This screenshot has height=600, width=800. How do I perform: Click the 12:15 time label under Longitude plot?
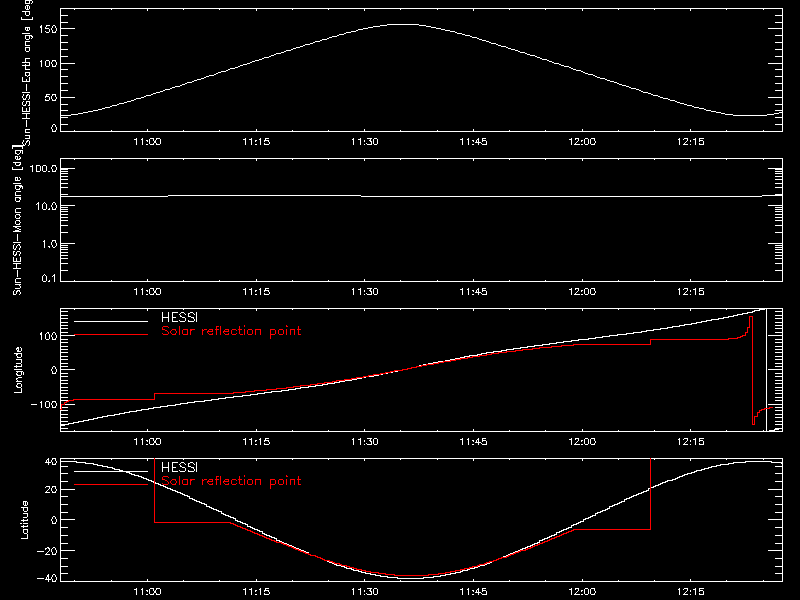pyautogui.click(x=691, y=442)
